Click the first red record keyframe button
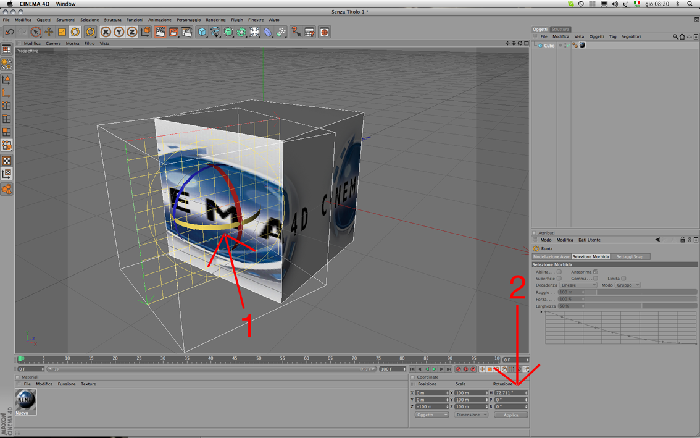The image size is (700, 438). (x=458, y=369)
